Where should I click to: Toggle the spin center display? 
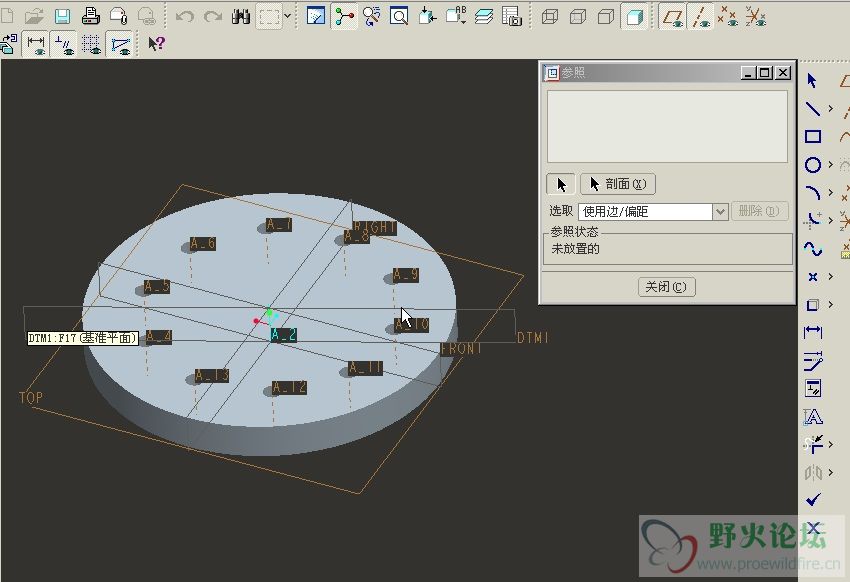344,16
